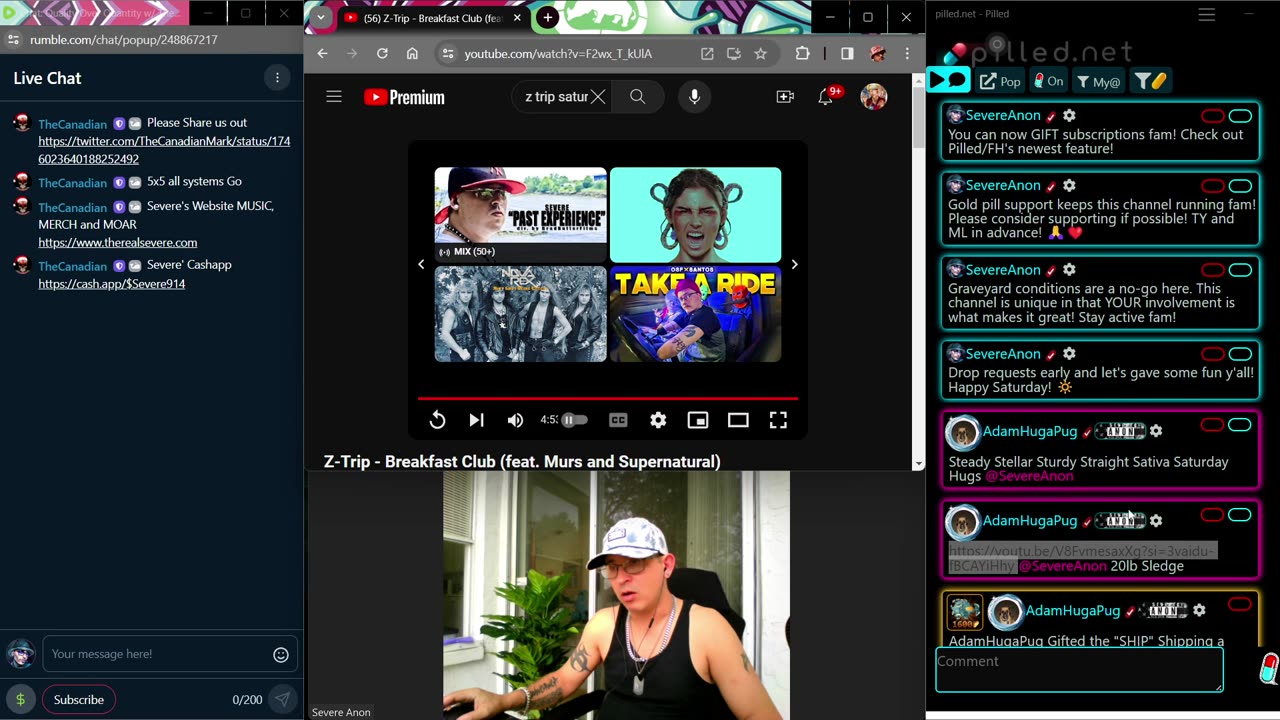
Task: Open Rumble Live Chat options menu
Action: 277,78
